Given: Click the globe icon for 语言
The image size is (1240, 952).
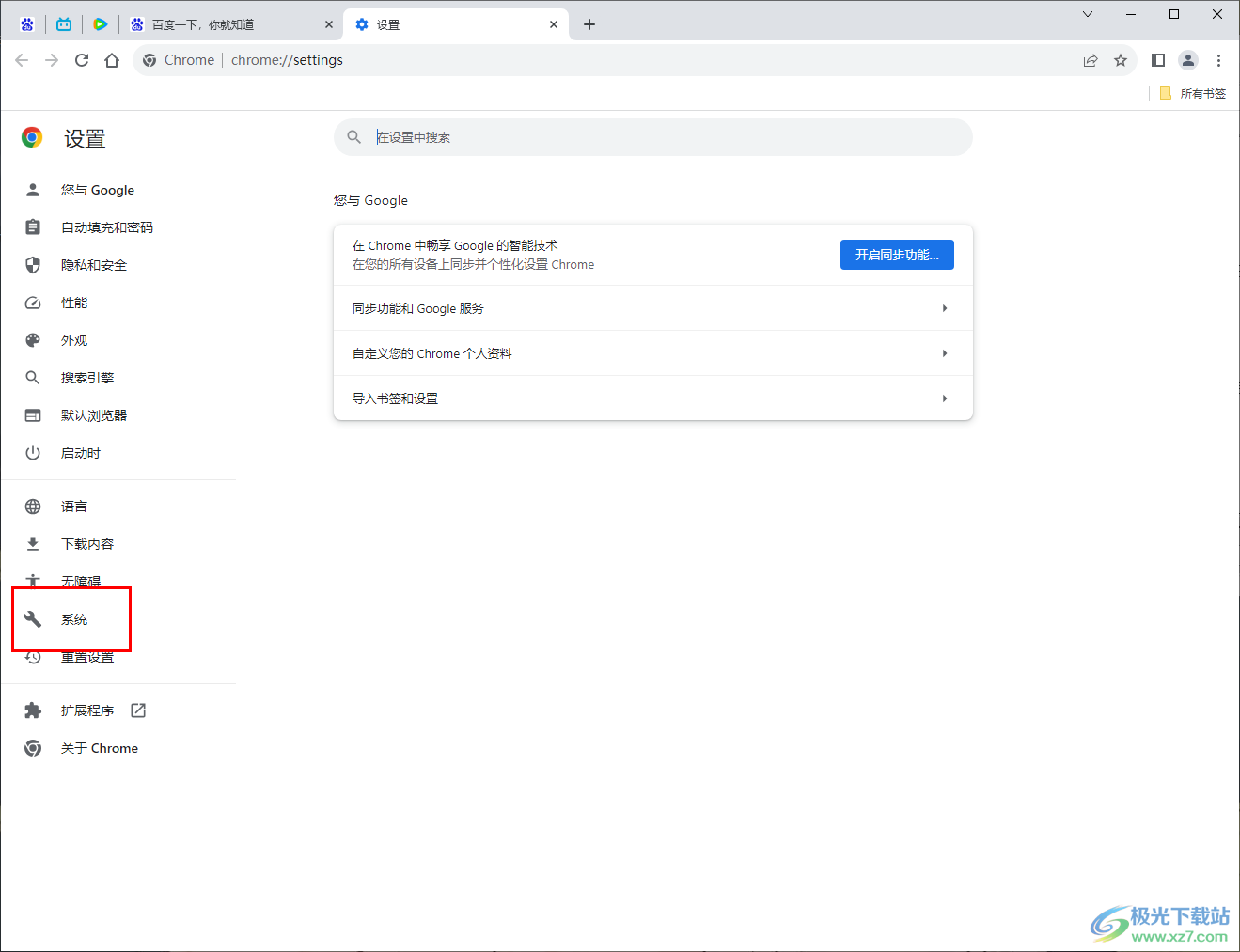Looking at the screenshot, I should click(33, 507).
